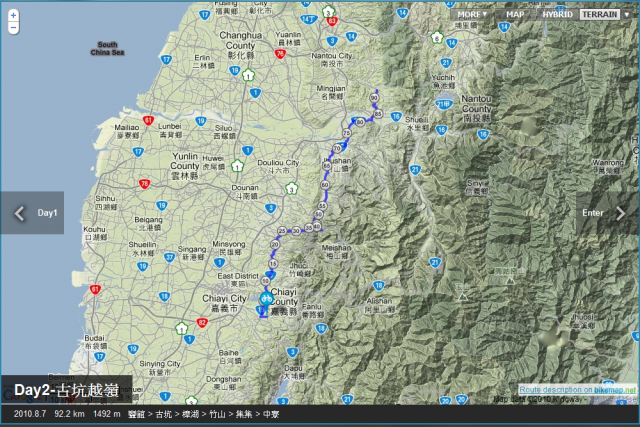Image resolution: width=640 pixels, height=427 pixels.
Task: Click the red route 78 highway shield
Action: (144, 184)
